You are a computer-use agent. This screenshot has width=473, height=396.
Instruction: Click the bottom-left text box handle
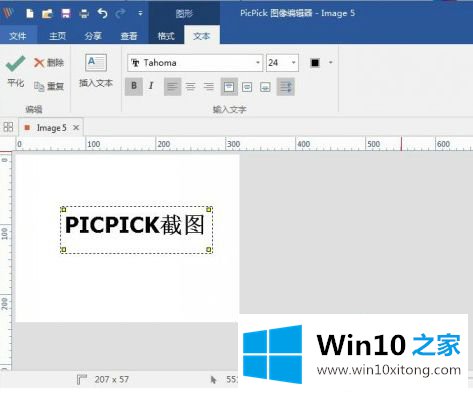point(63,250)
